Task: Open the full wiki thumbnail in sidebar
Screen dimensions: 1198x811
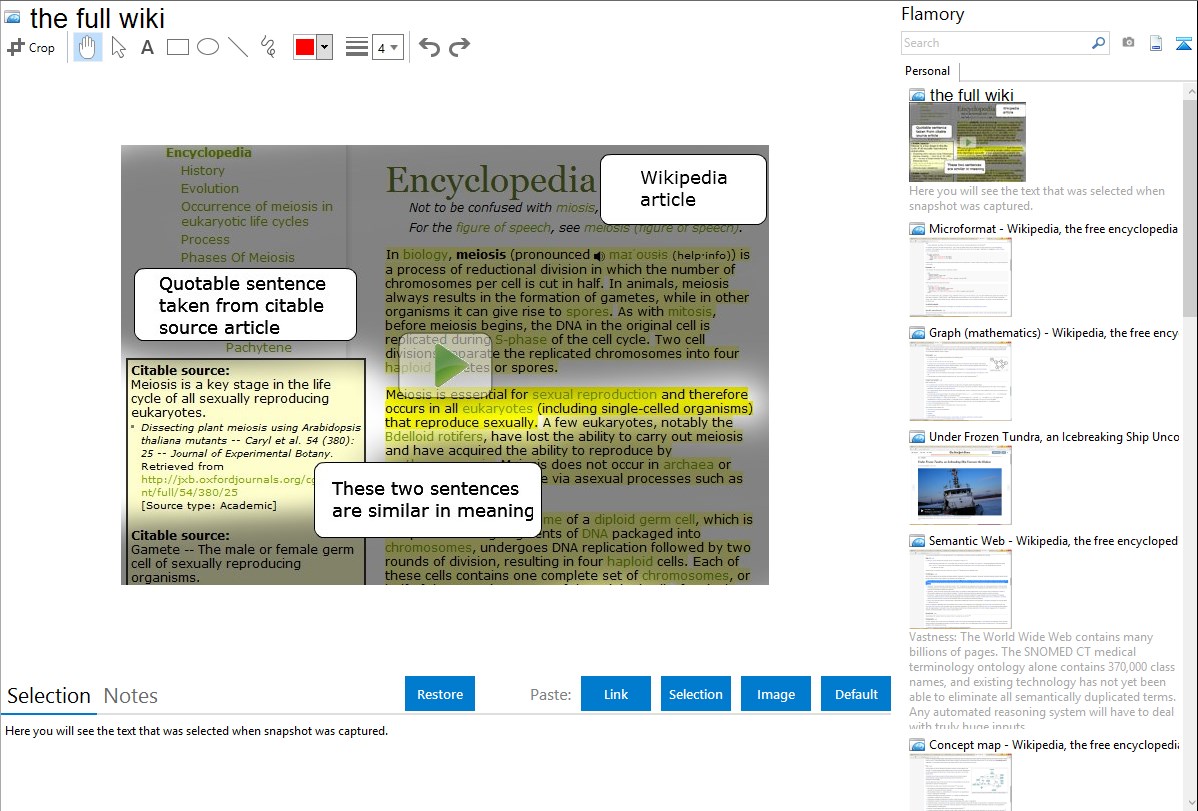Action: tap(967, 142)
